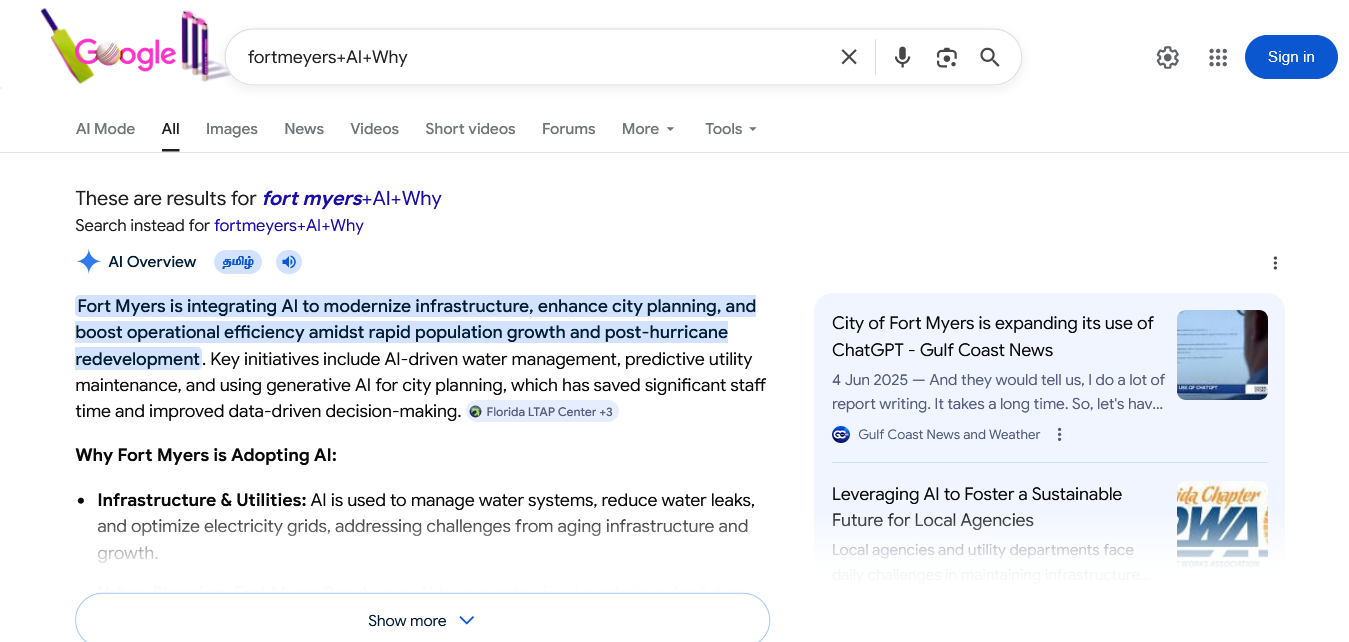Open Search by image camera icon
The width and height of the screenshot is (1349, 642).
pos(946,57)
